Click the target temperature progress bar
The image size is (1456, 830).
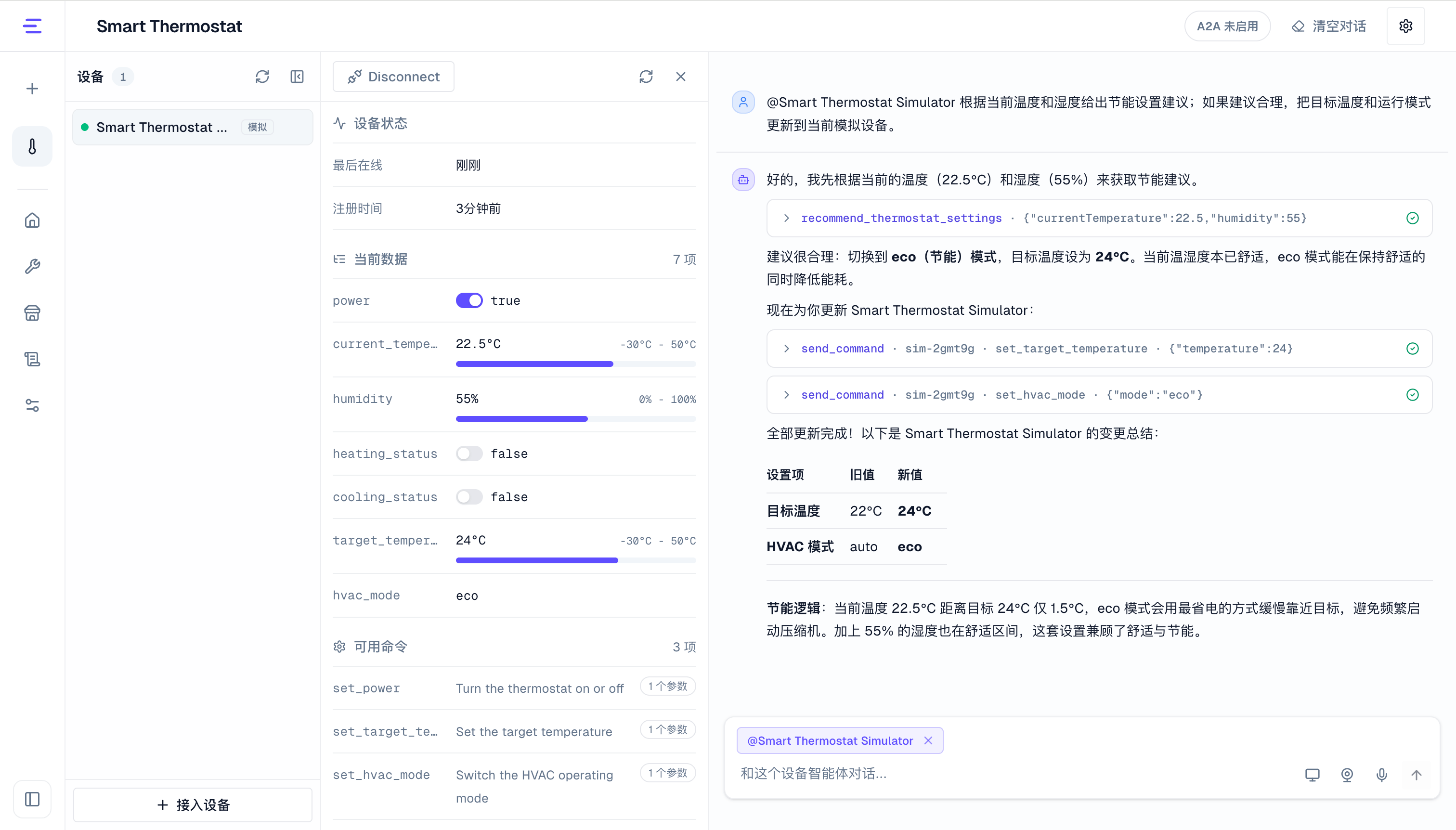coord(576,560)
